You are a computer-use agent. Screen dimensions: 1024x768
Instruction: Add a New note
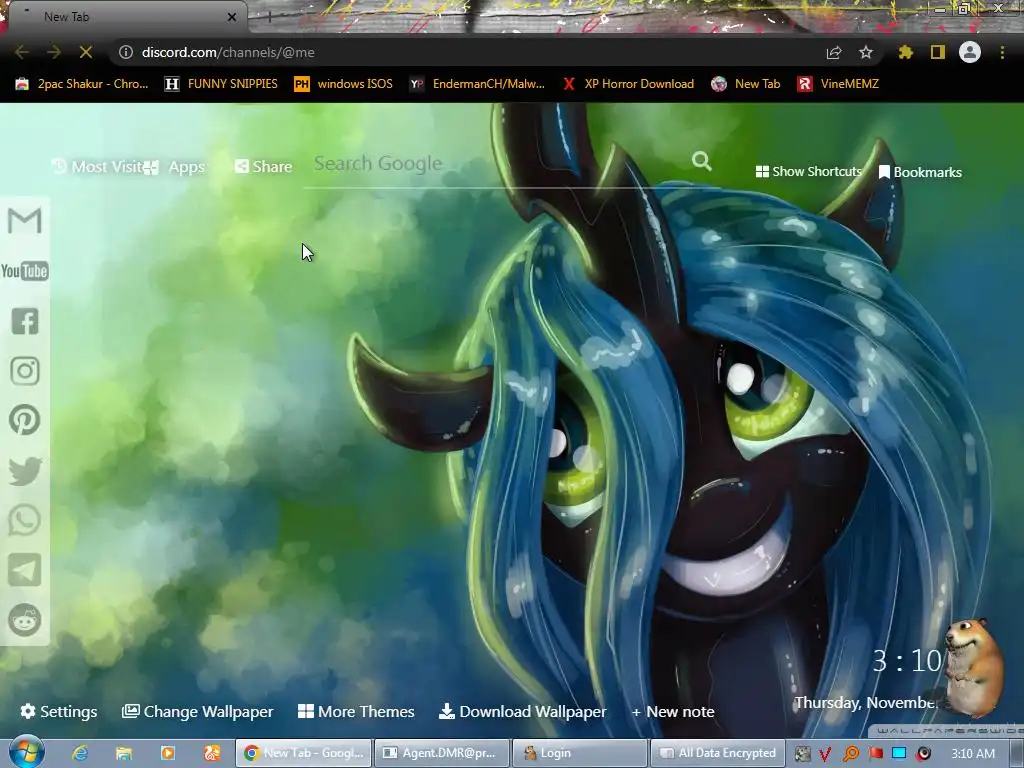[673, 711]
